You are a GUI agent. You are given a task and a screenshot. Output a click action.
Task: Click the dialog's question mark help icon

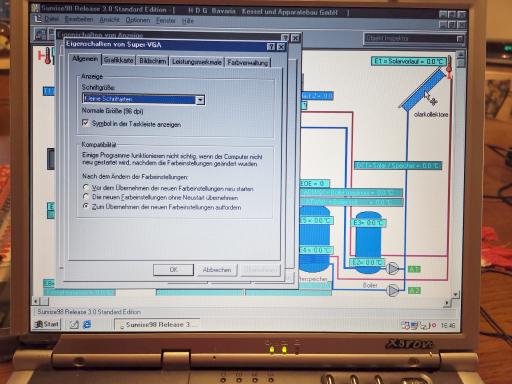click(x=272, y=47)
